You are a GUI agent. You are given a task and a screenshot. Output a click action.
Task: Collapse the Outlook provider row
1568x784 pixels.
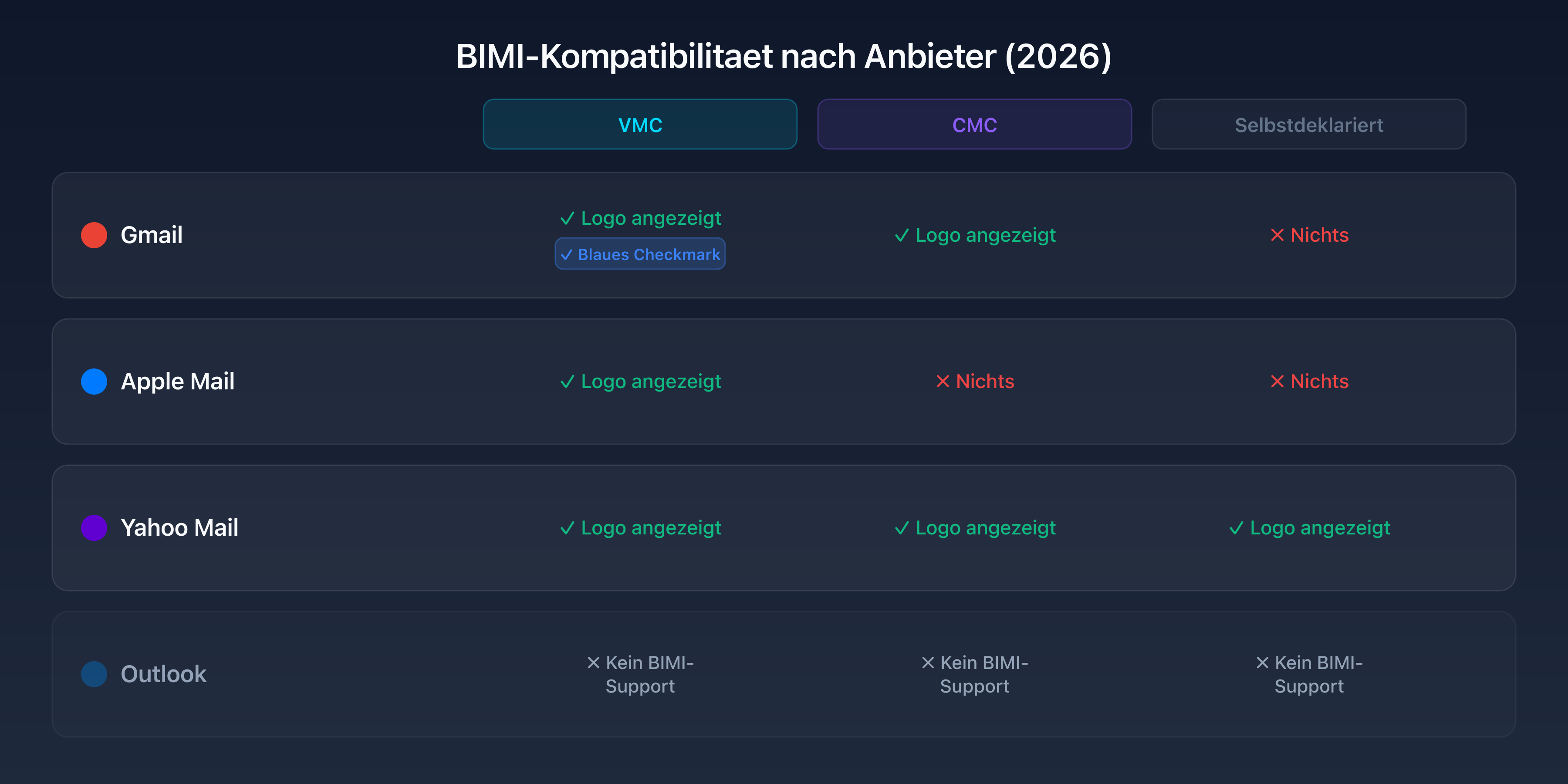pos(784,674)
